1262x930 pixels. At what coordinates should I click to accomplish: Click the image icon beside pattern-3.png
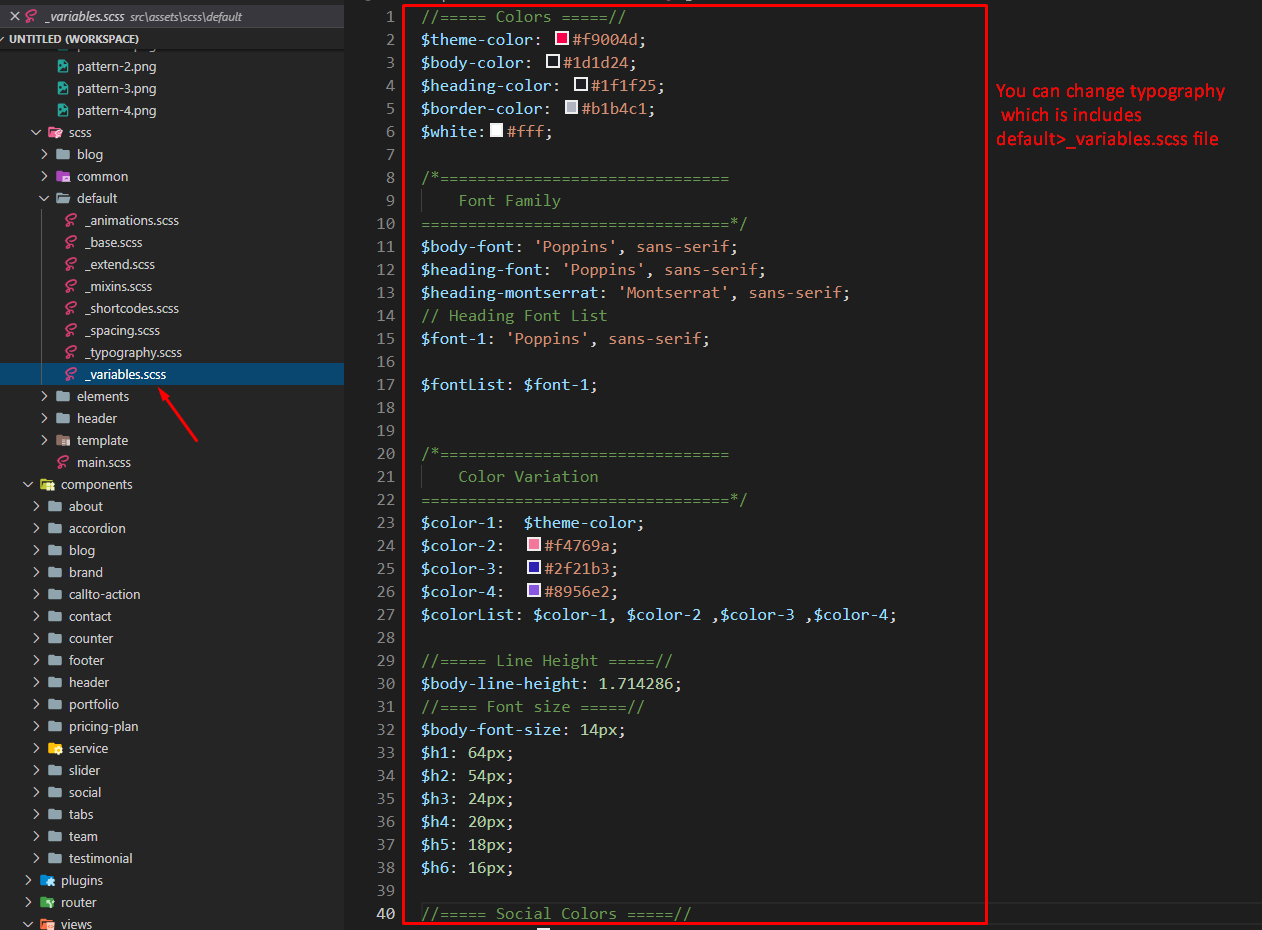tap(63, 88)
